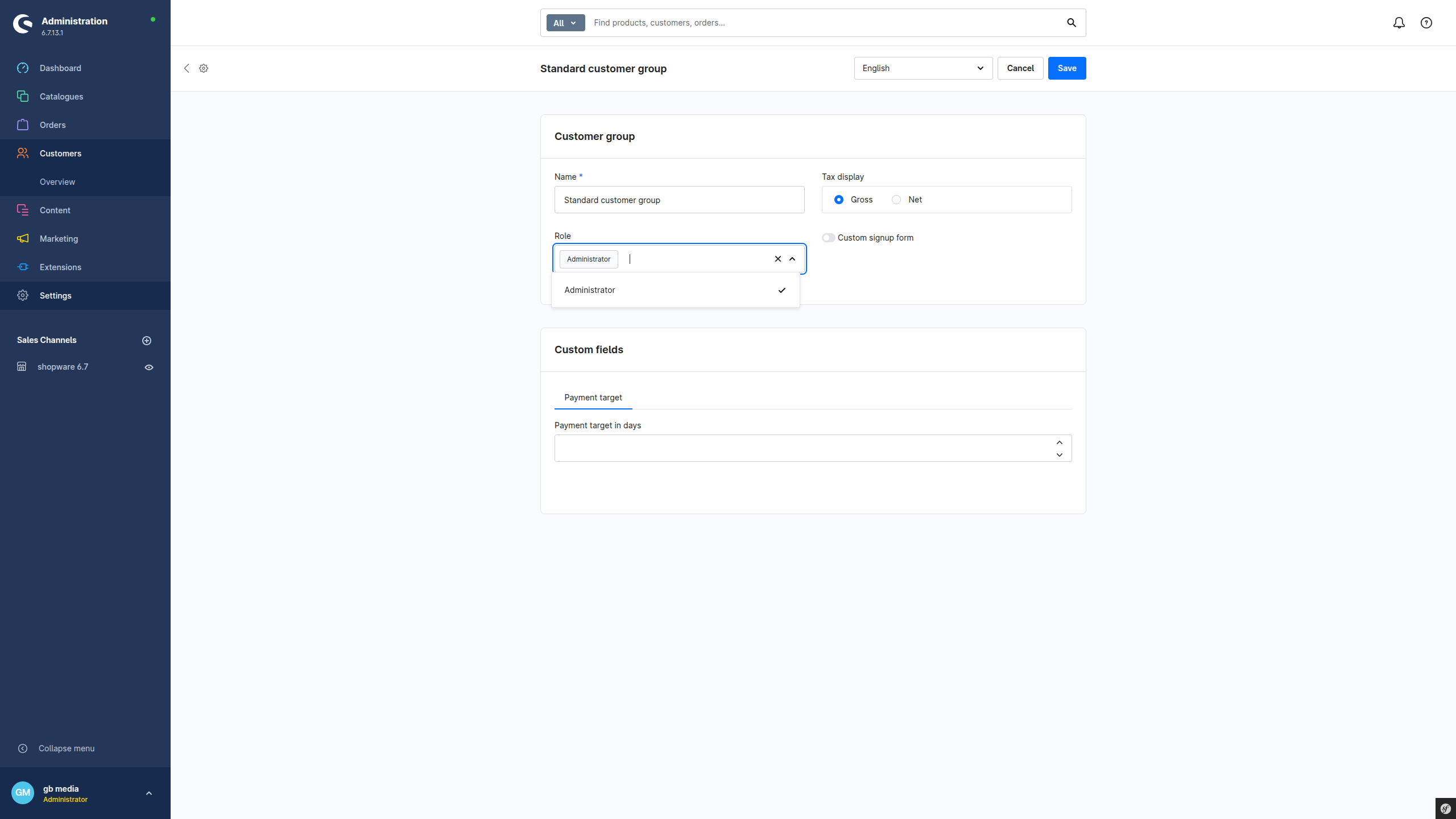Go back with the left arrow icon

(x=187, y=68)
